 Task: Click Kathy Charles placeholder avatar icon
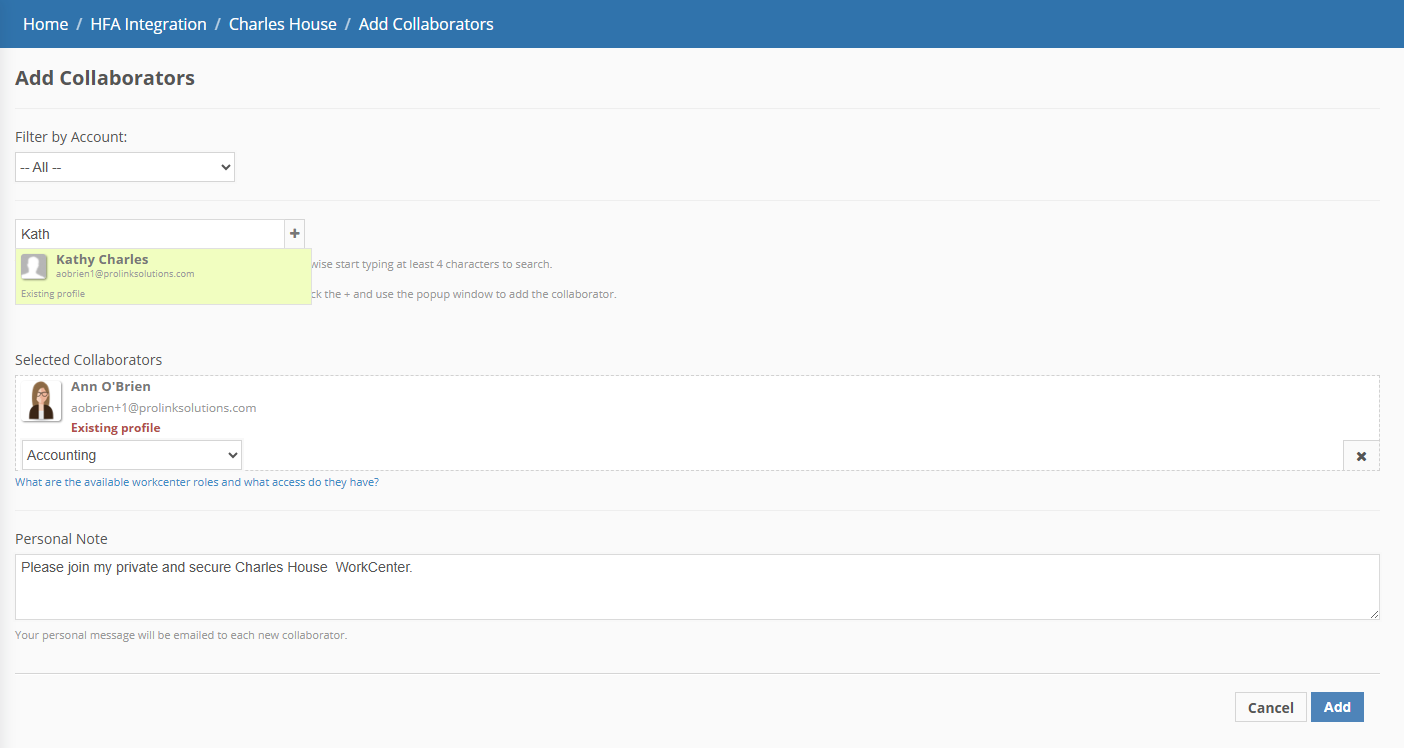pyautogui.click(x=34, y=267)
